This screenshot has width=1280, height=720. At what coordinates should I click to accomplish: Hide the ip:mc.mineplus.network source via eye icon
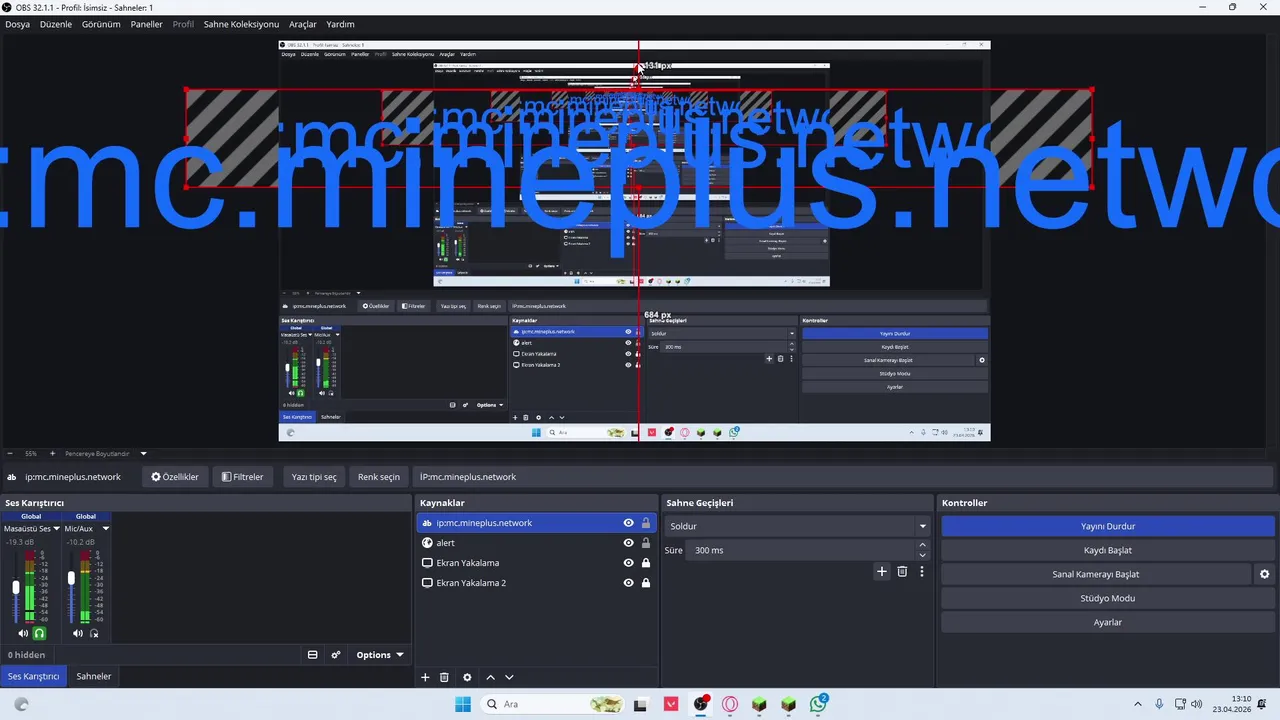(628, 523)
